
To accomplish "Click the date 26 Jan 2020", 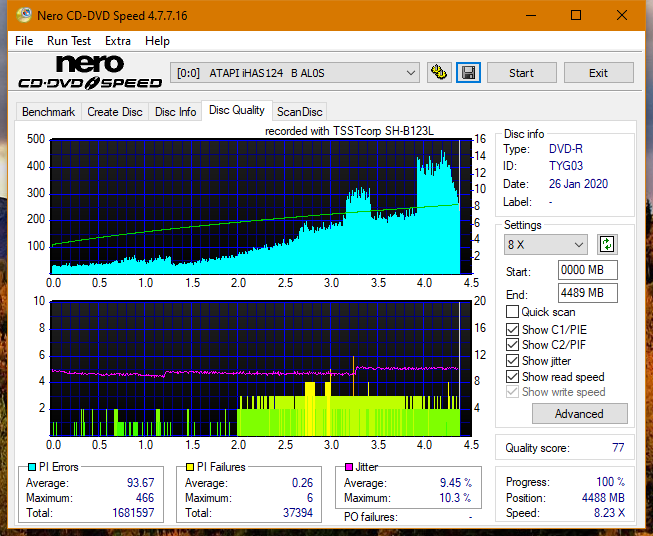I will click(x=578, y=184).
